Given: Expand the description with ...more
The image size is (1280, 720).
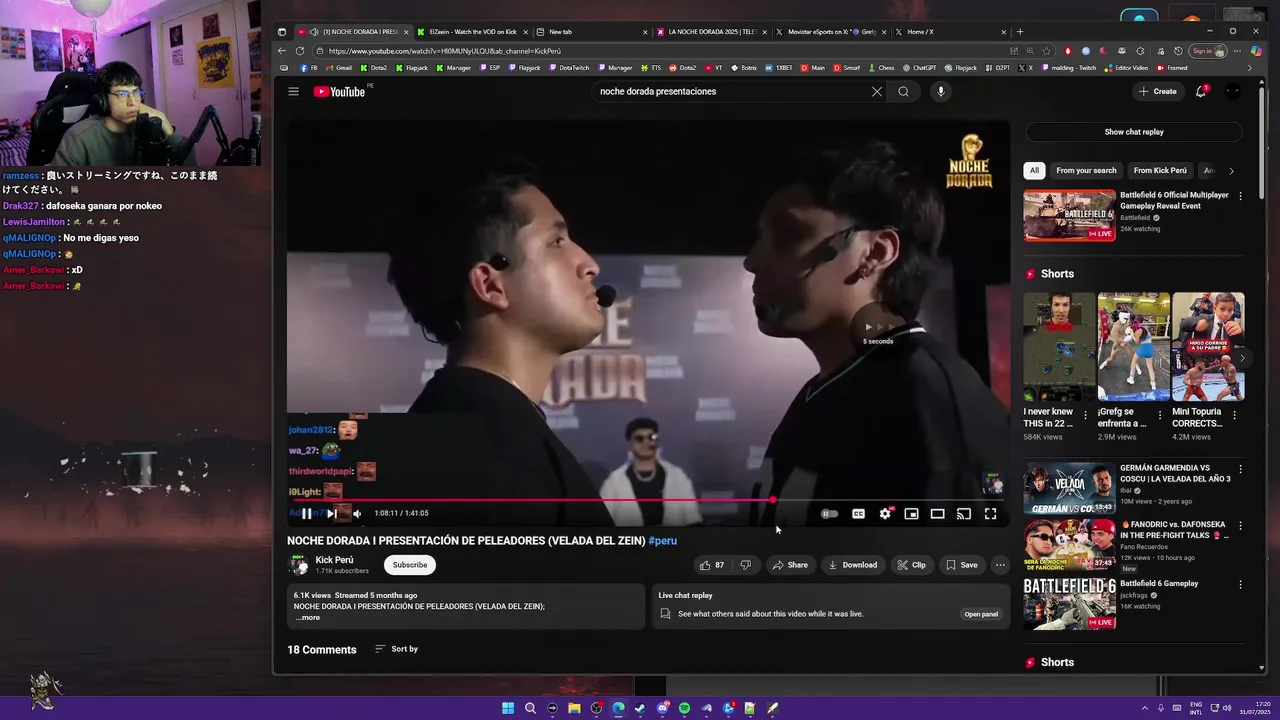Looking at the screenshot, I should pyautogui.click(x=308, y=617).
